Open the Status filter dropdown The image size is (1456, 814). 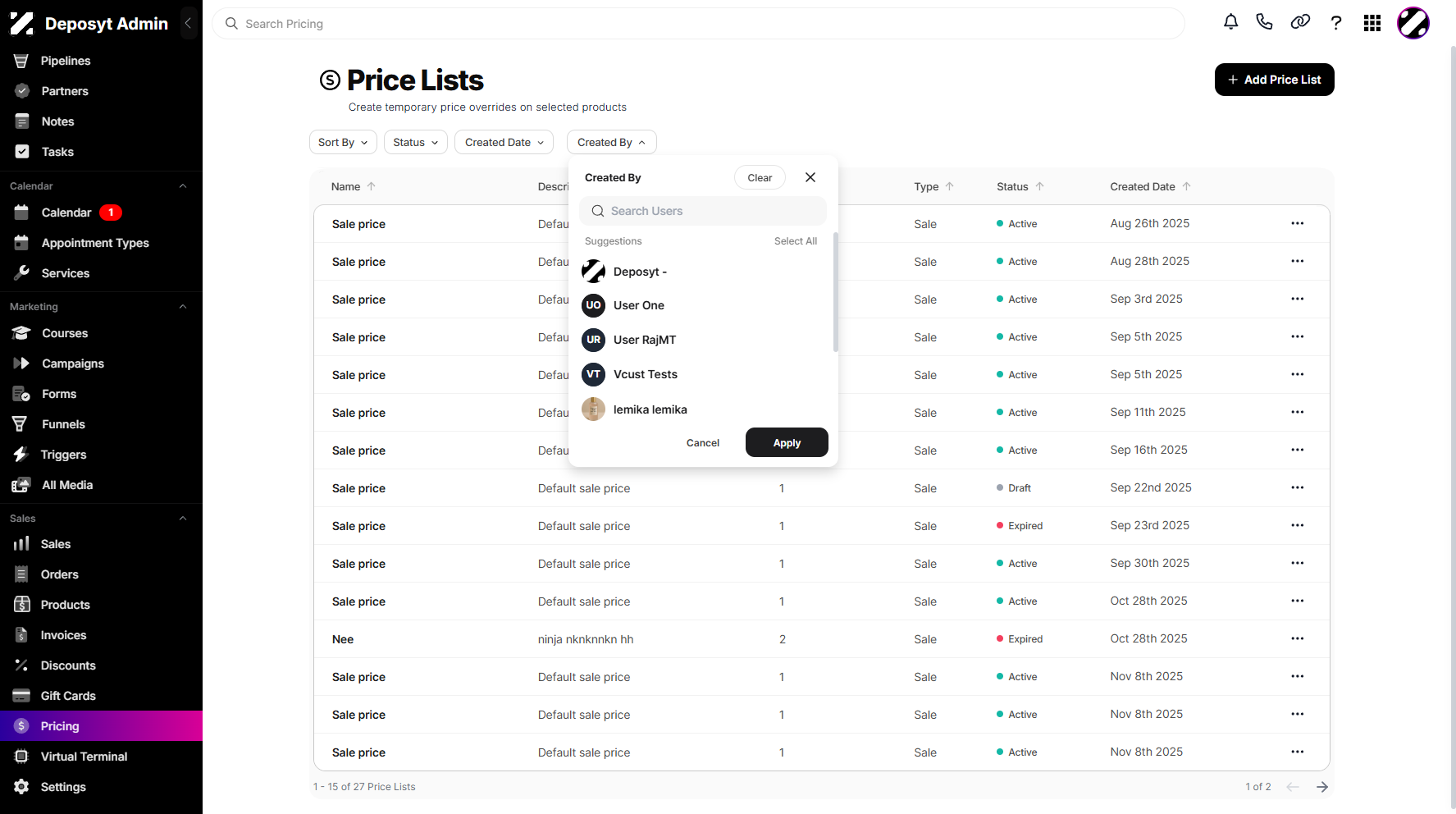point(416,142)
